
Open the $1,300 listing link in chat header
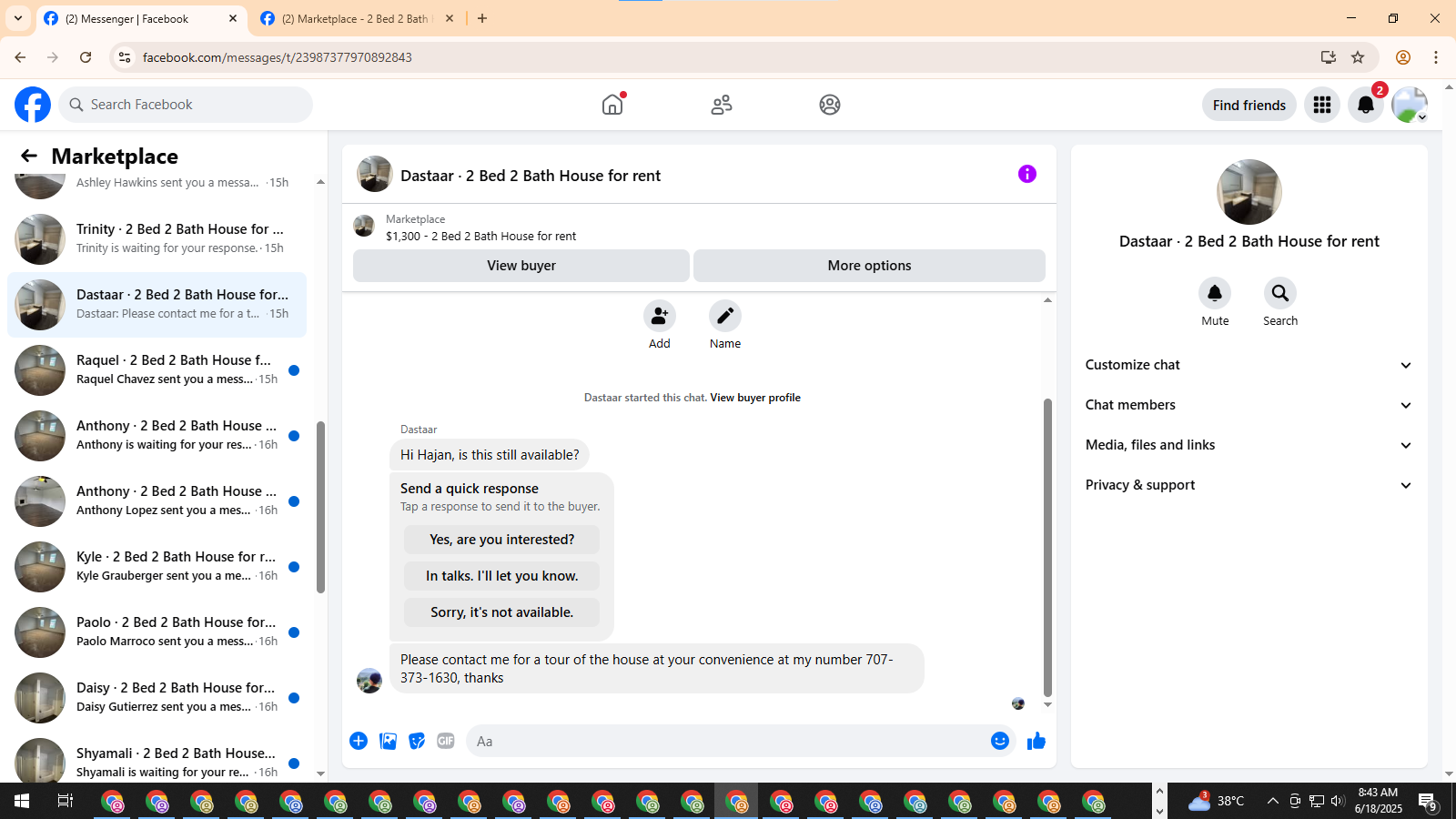[480, 236]
